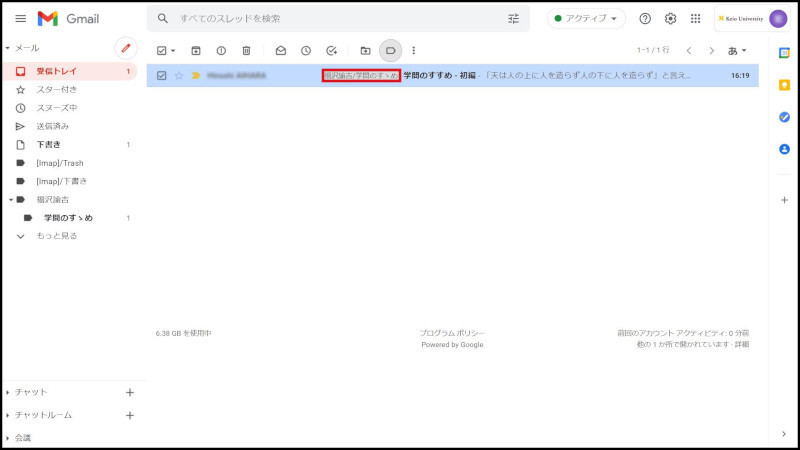Viewport: 800px width, 450px height.
Task: Open Google apps grid
Action: click(x=696, y=18)
